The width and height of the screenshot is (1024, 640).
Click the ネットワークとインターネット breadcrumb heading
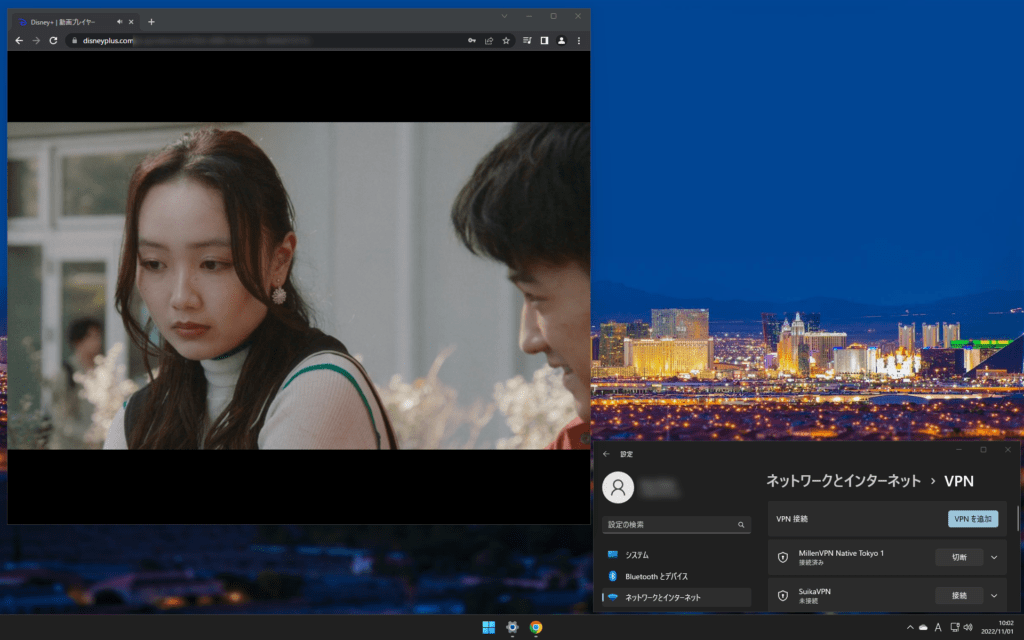pos(843,481)
